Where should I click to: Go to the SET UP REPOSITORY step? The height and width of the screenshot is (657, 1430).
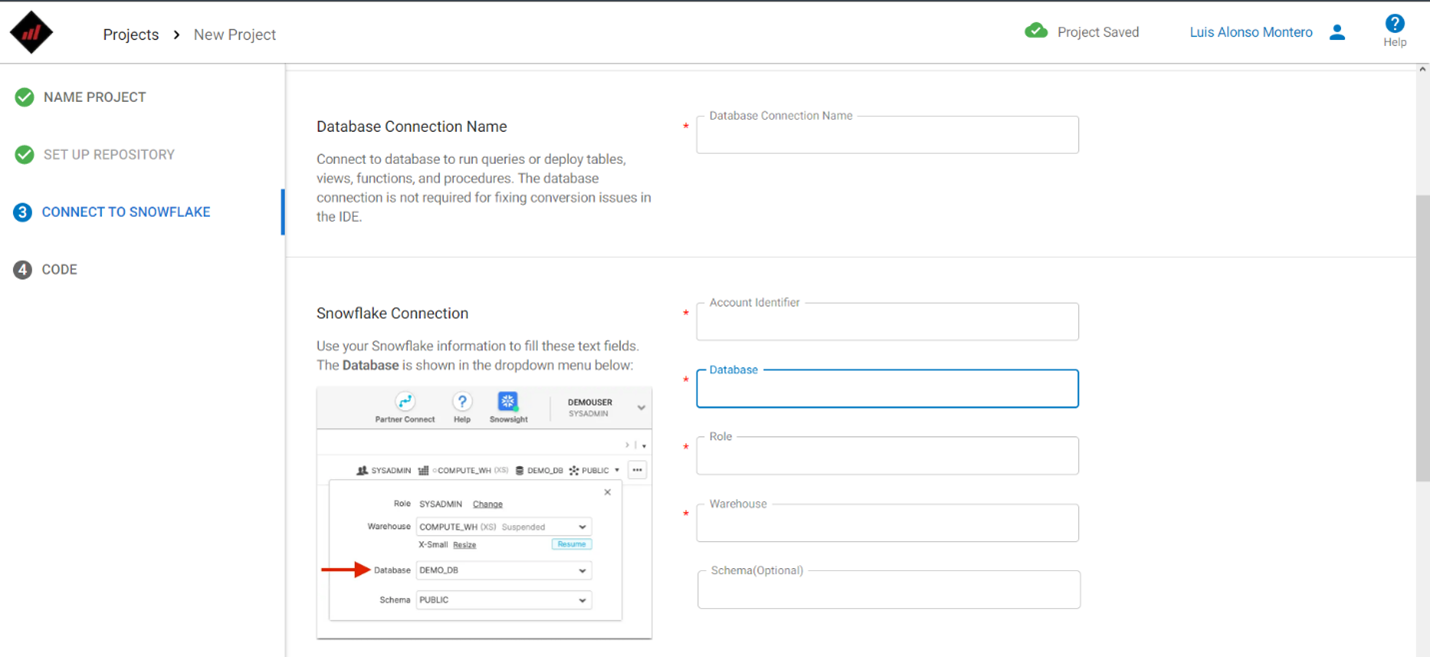tap(109, 155)
